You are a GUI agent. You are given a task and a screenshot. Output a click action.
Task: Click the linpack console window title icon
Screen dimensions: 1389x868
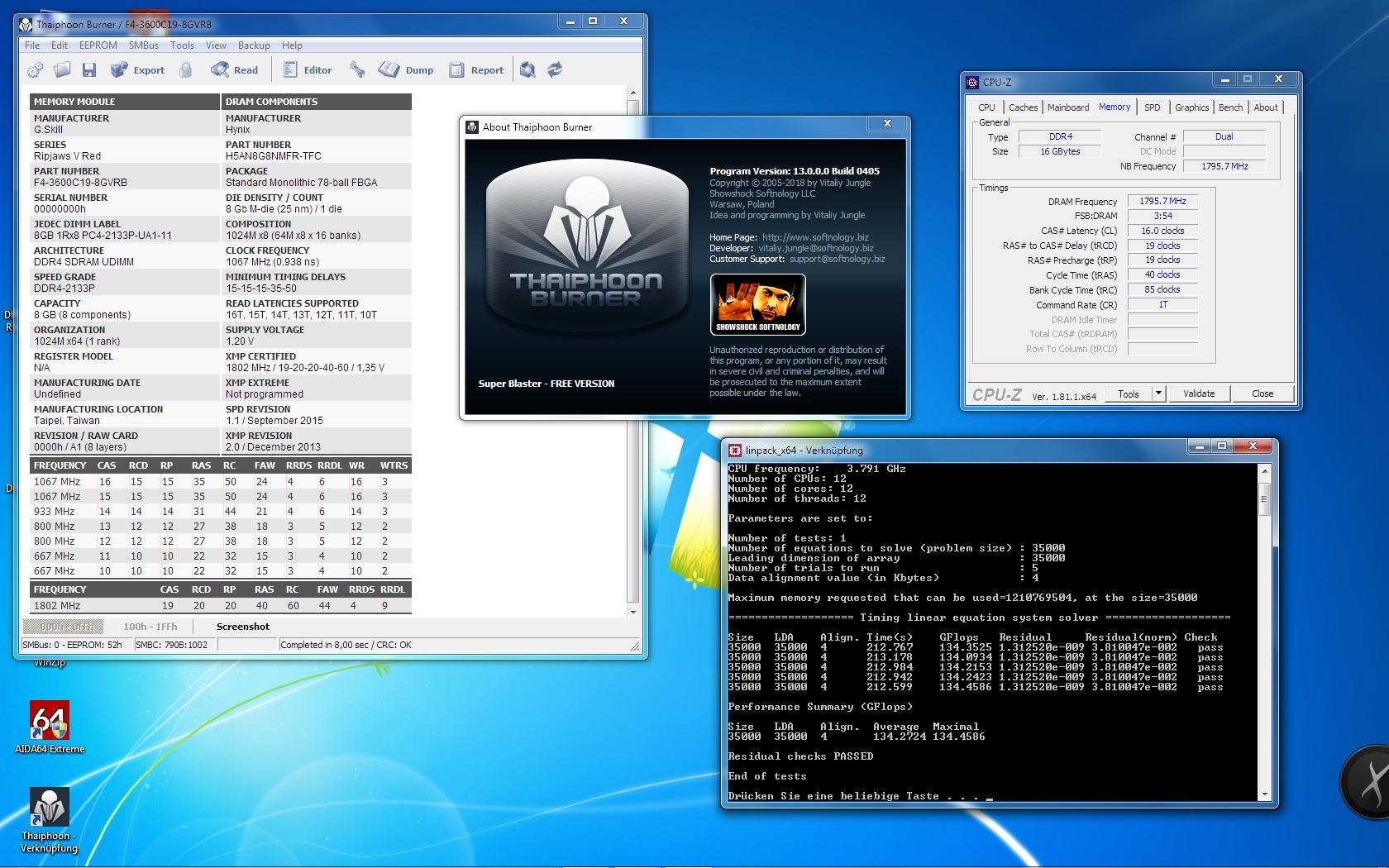tap(735, 451)
